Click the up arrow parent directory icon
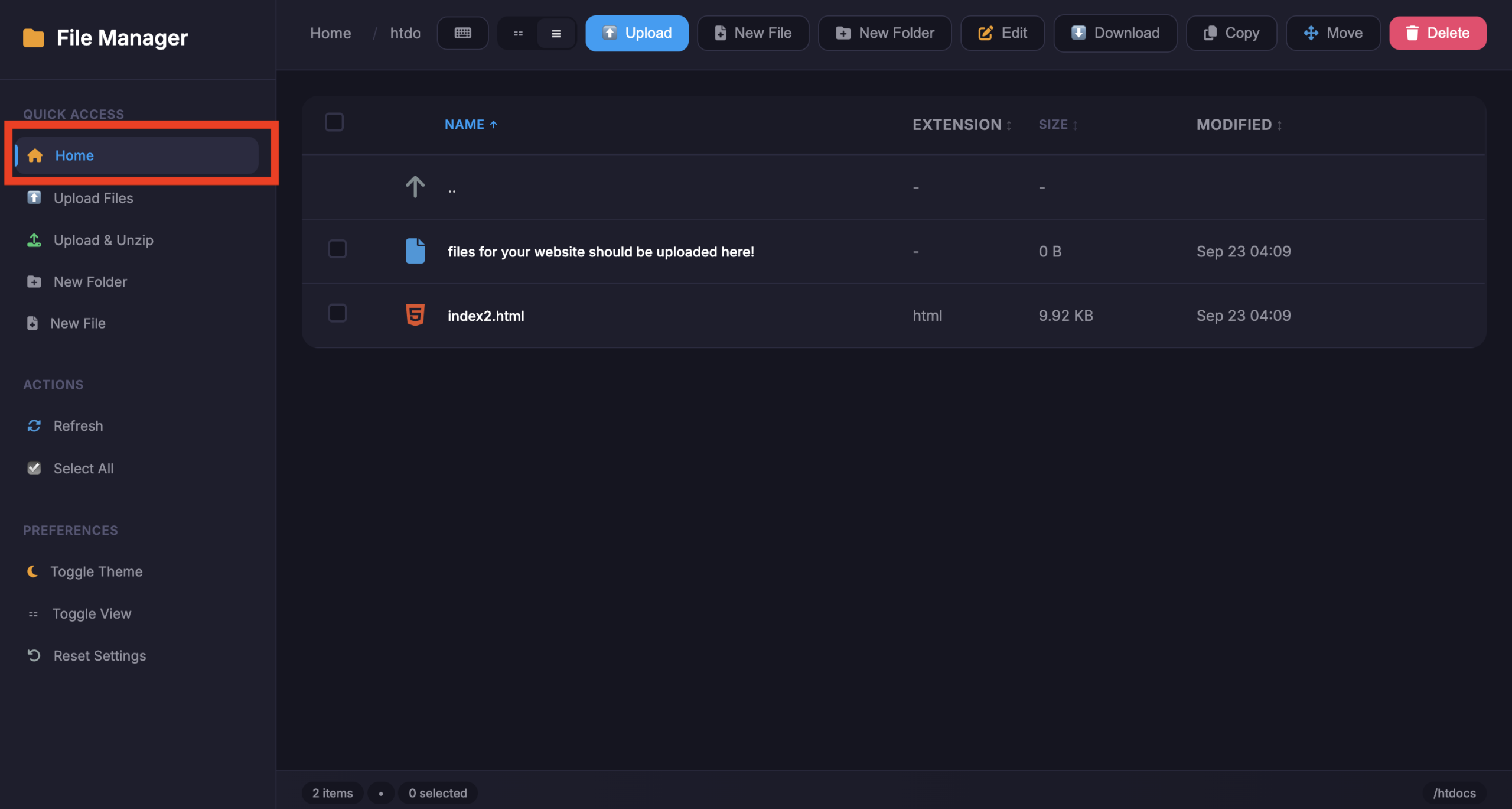 click(415, 187)
